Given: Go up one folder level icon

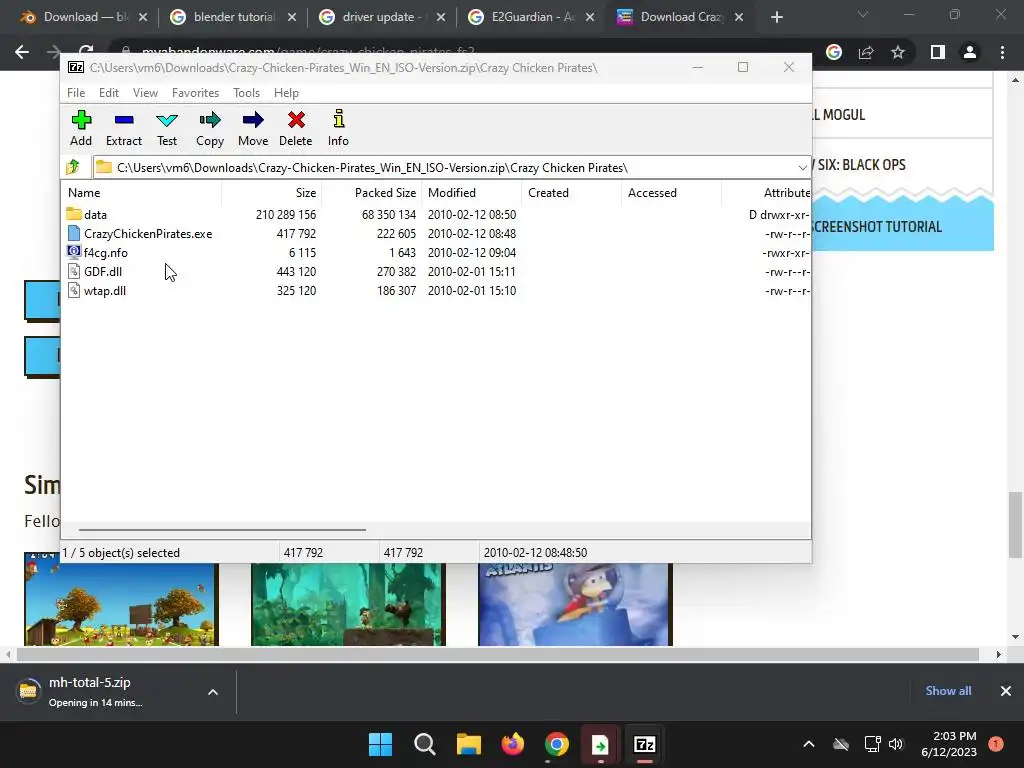Looking at the screenshot, I should (72, 167).
